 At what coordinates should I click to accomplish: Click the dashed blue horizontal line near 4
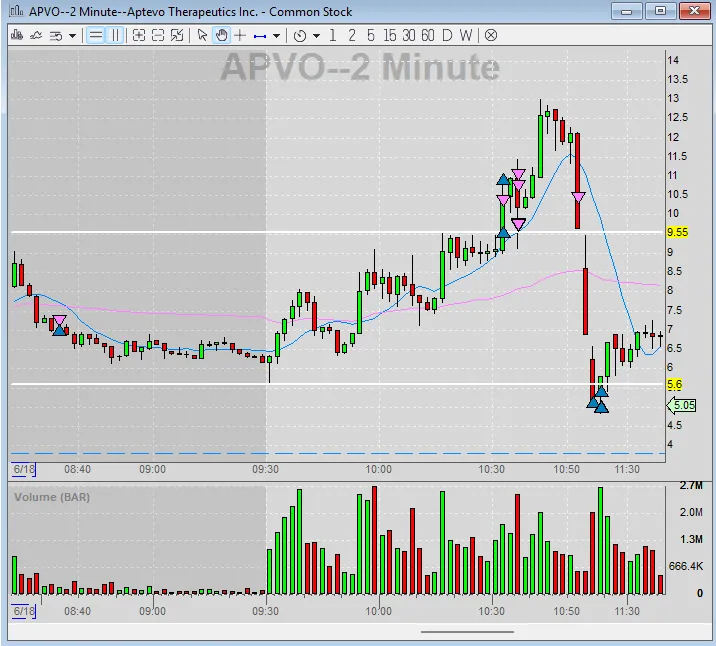338,453
